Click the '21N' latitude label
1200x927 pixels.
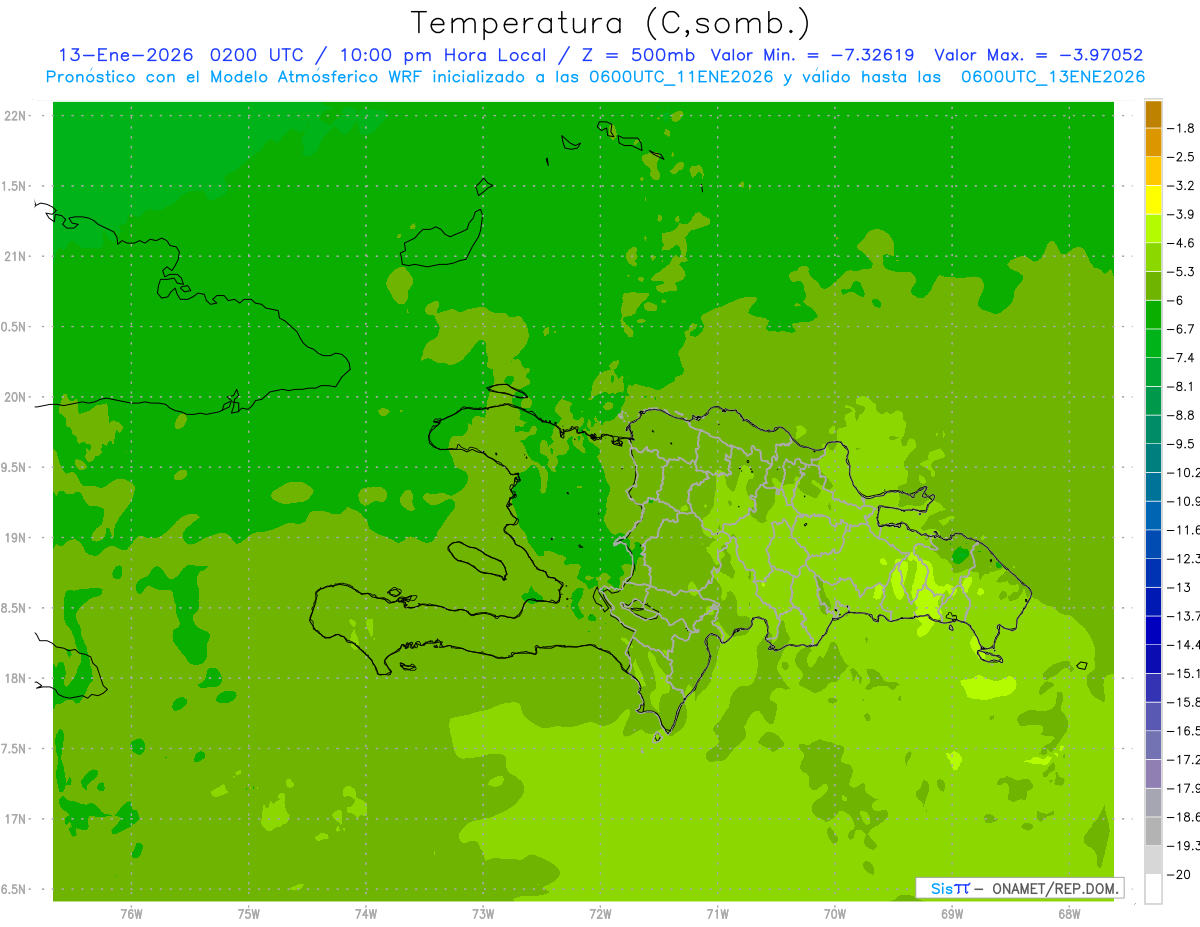point(16,256)
